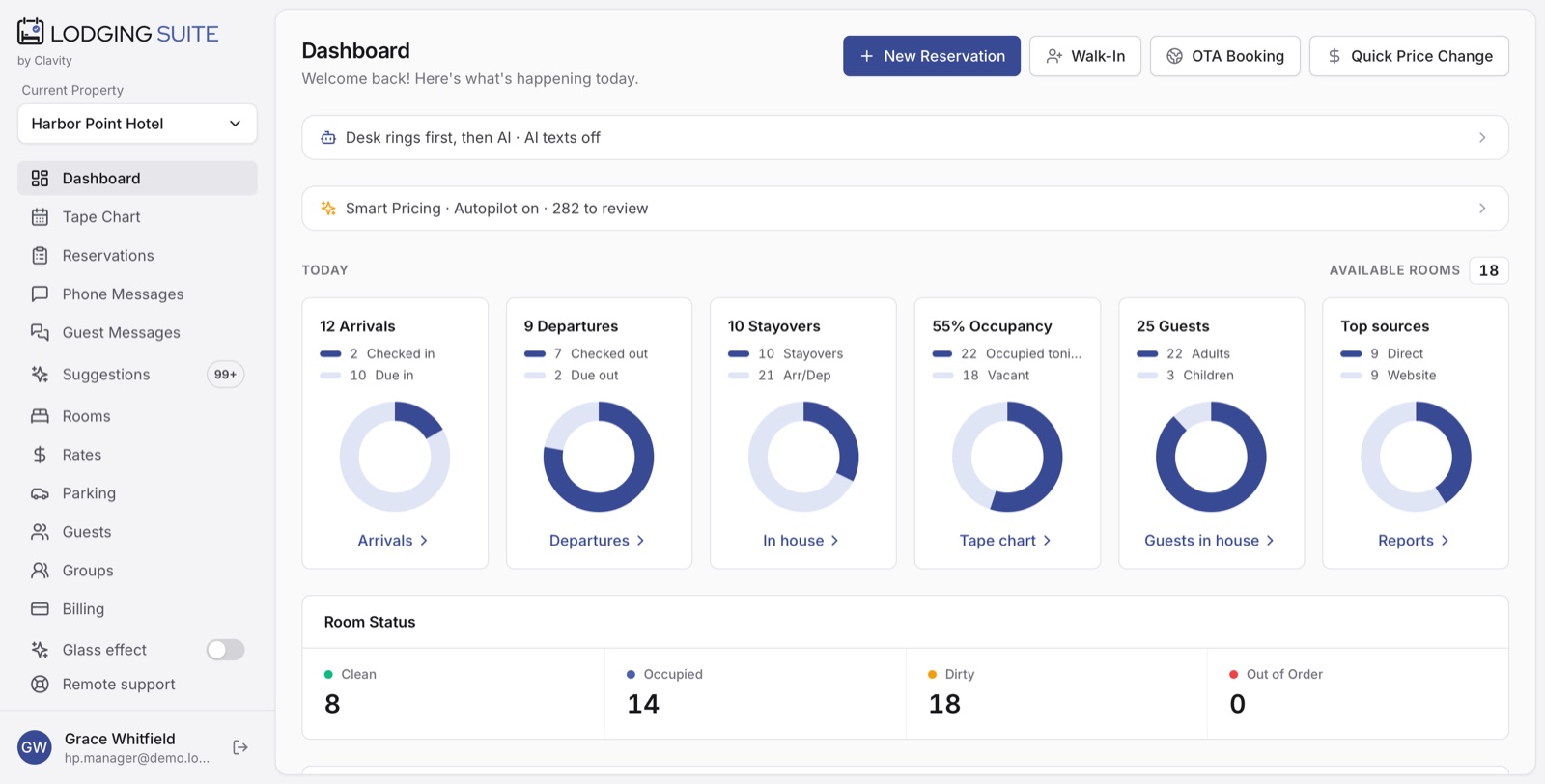Image resolution: width=1545 pixels, height=784 pixels.
Task: Click the Quick Price Change button
Action: coord(1409,56)
